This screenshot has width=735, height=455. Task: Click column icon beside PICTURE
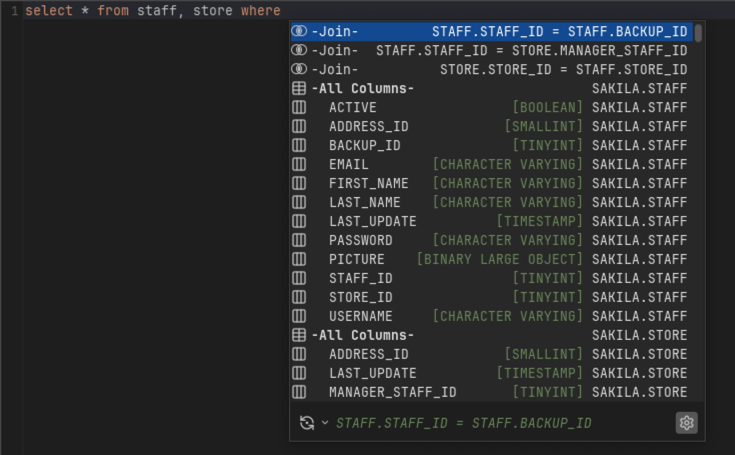(299, 259)
